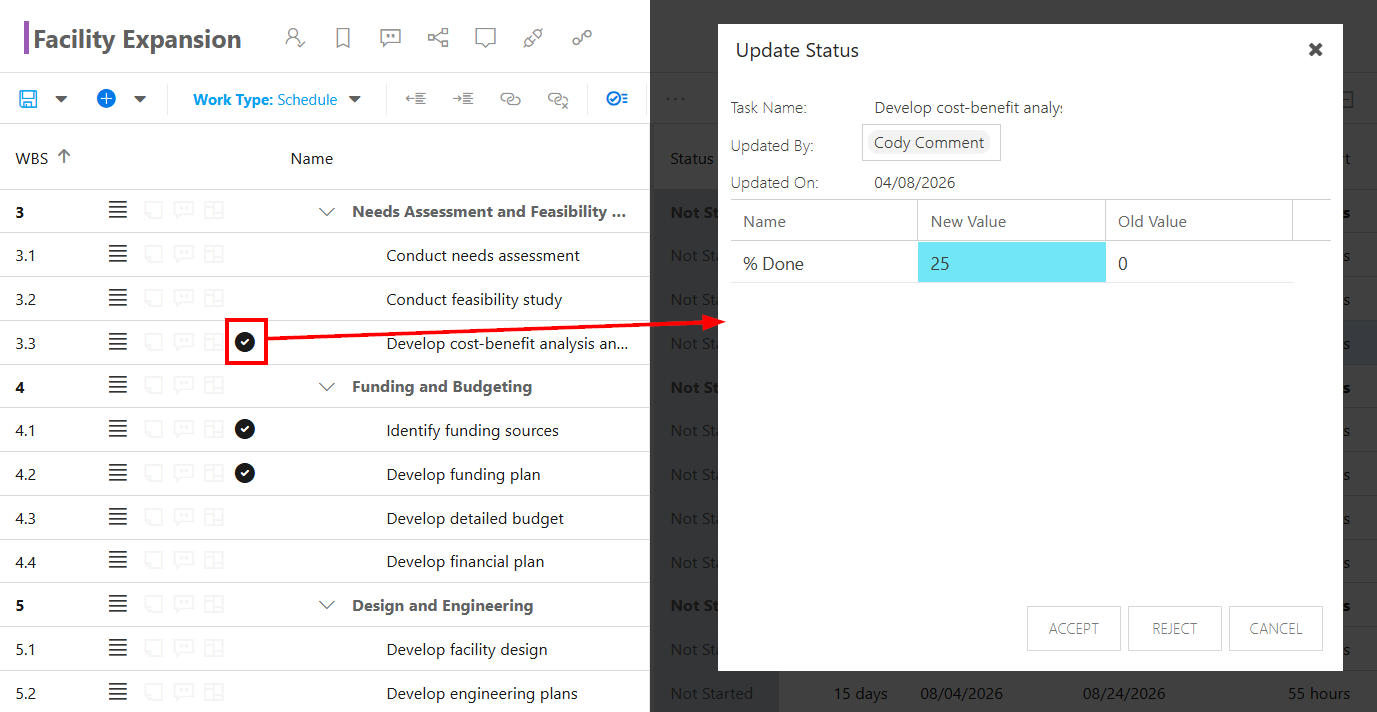Click faded note icon on row 5.1
The height and width of the screenshot is (712, 1377).
coord(154,648)
